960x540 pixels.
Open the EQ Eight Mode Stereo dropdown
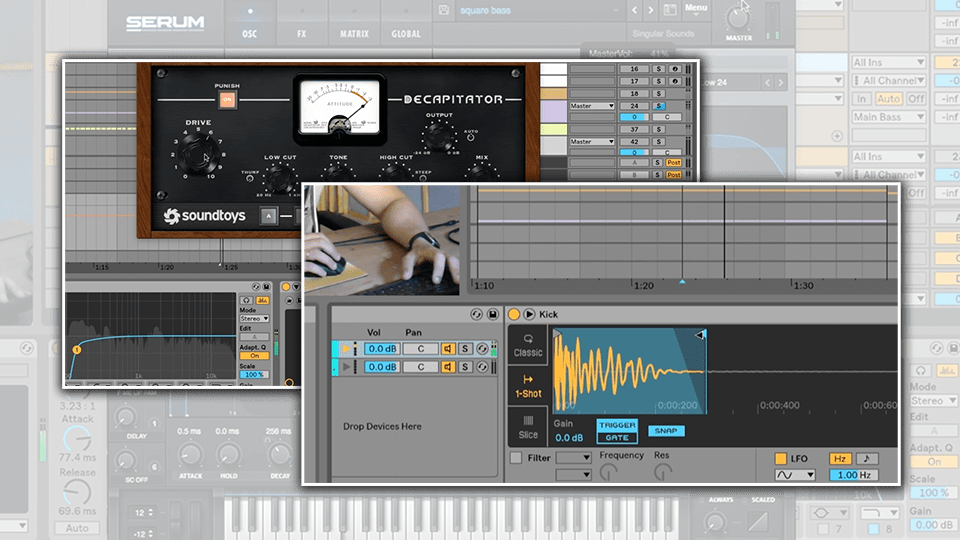tap(254, 318)
